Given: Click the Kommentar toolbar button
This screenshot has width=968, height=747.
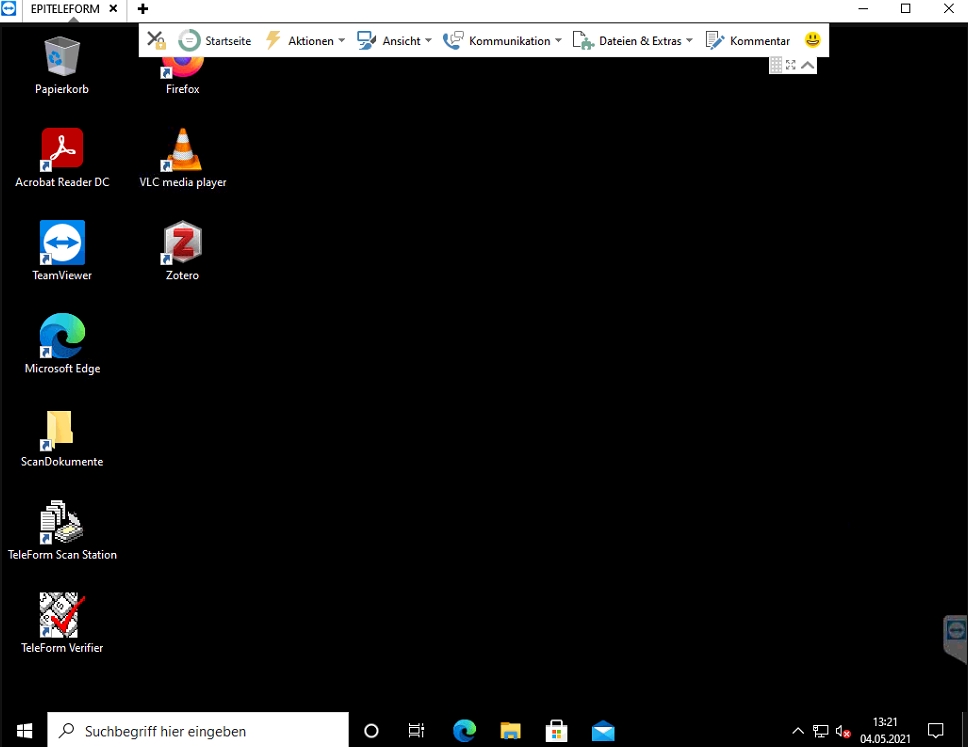Looking at the screenshot, I should [x=748, y=41].
